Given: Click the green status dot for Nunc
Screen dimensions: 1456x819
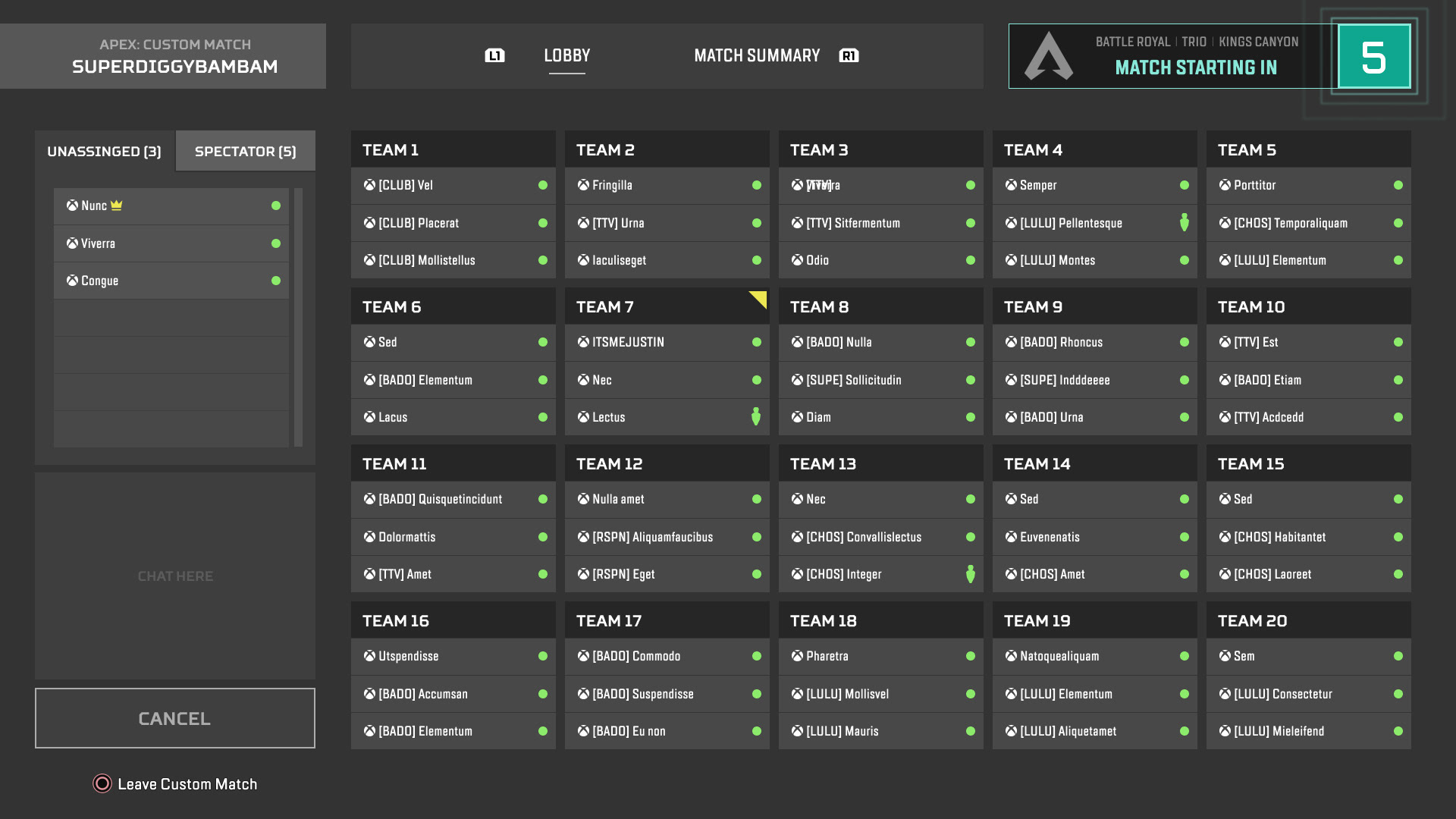Looking at the screenshot, I should pos(276,206).
